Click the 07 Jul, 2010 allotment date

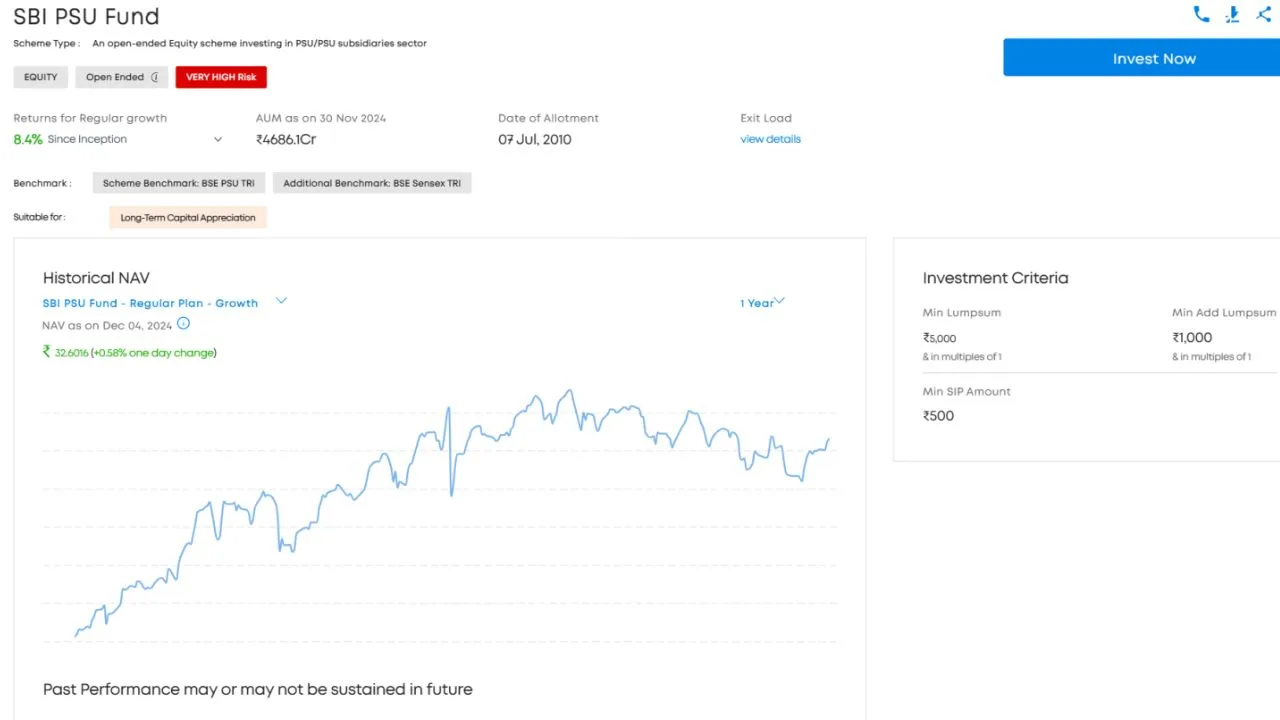coord(535,140)
